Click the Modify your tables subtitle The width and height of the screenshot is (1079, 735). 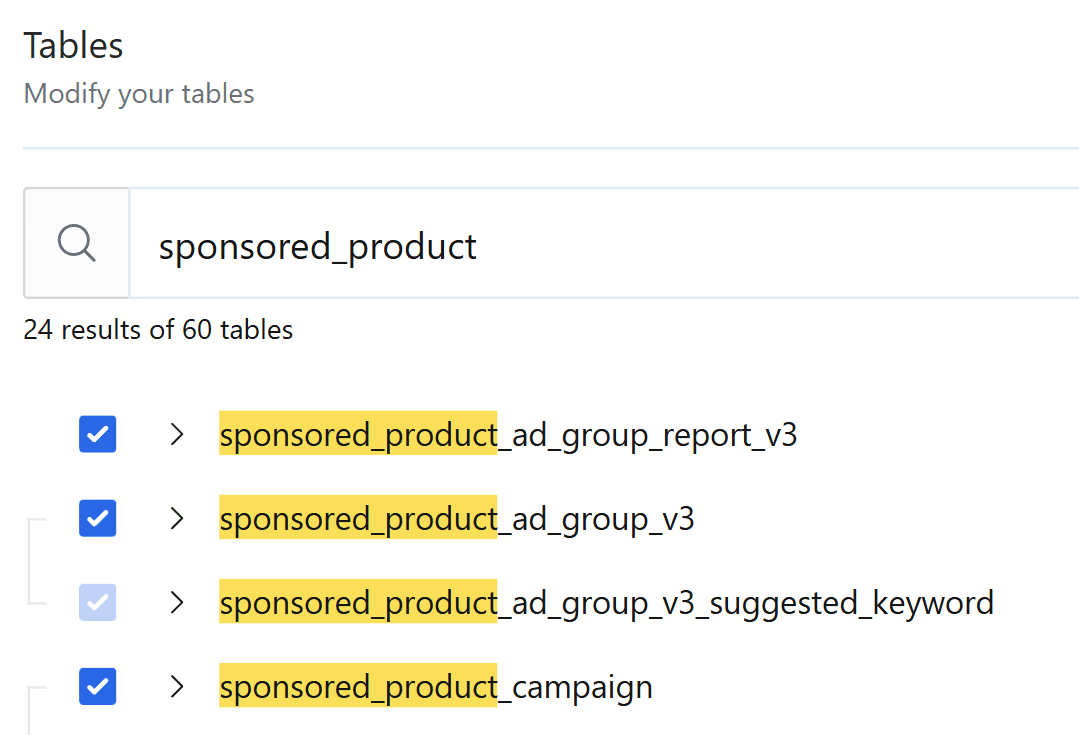pyautogui.click(x=138, y=93)
